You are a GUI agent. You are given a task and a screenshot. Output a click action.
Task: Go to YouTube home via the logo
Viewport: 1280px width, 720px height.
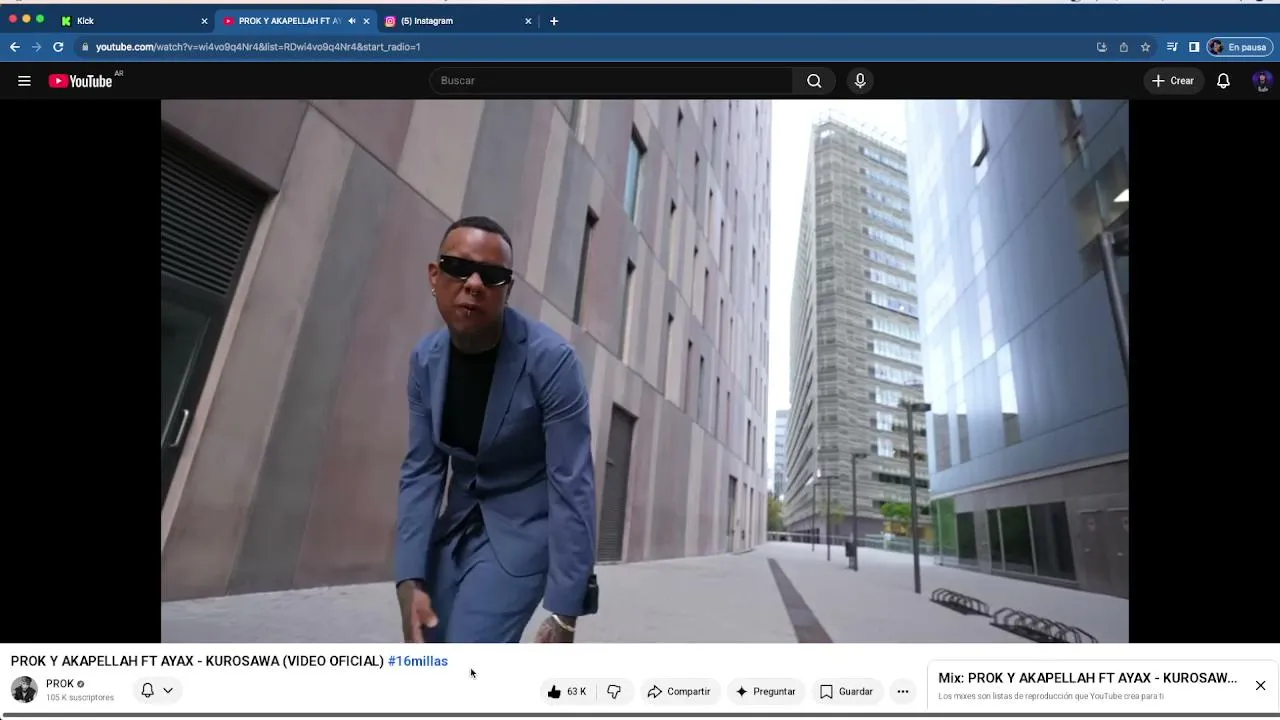point(80,81)
